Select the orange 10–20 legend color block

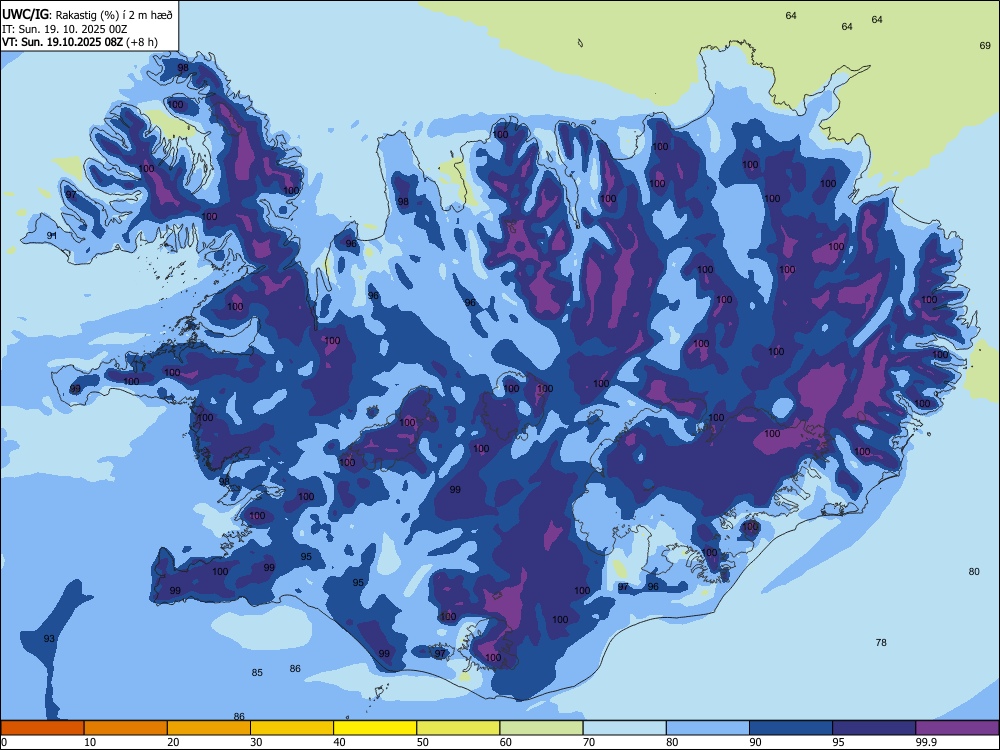tap(126, 728)
